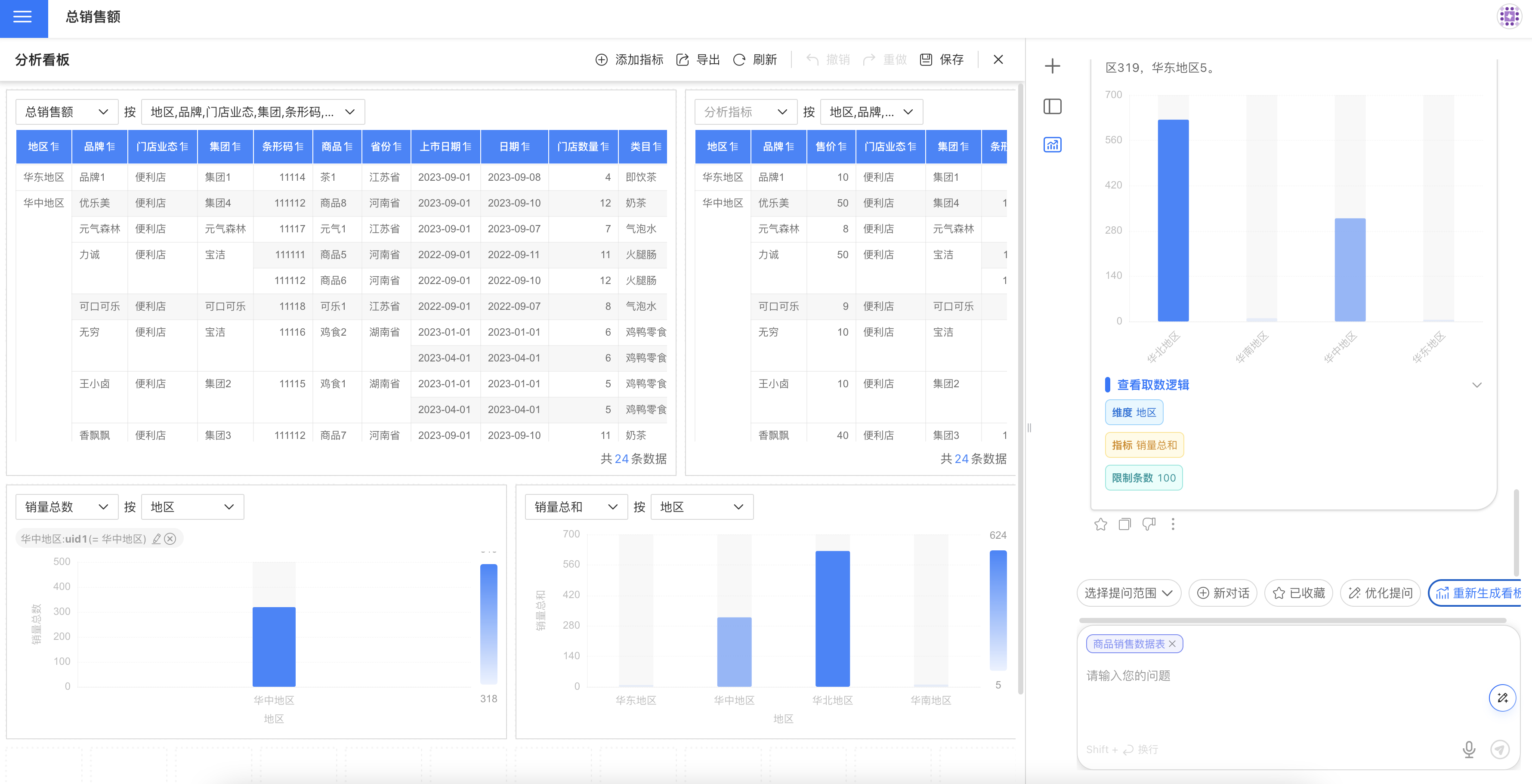Collapse the 查看取数逻辑 section

pyautogui.click(x=1476, y=385)
